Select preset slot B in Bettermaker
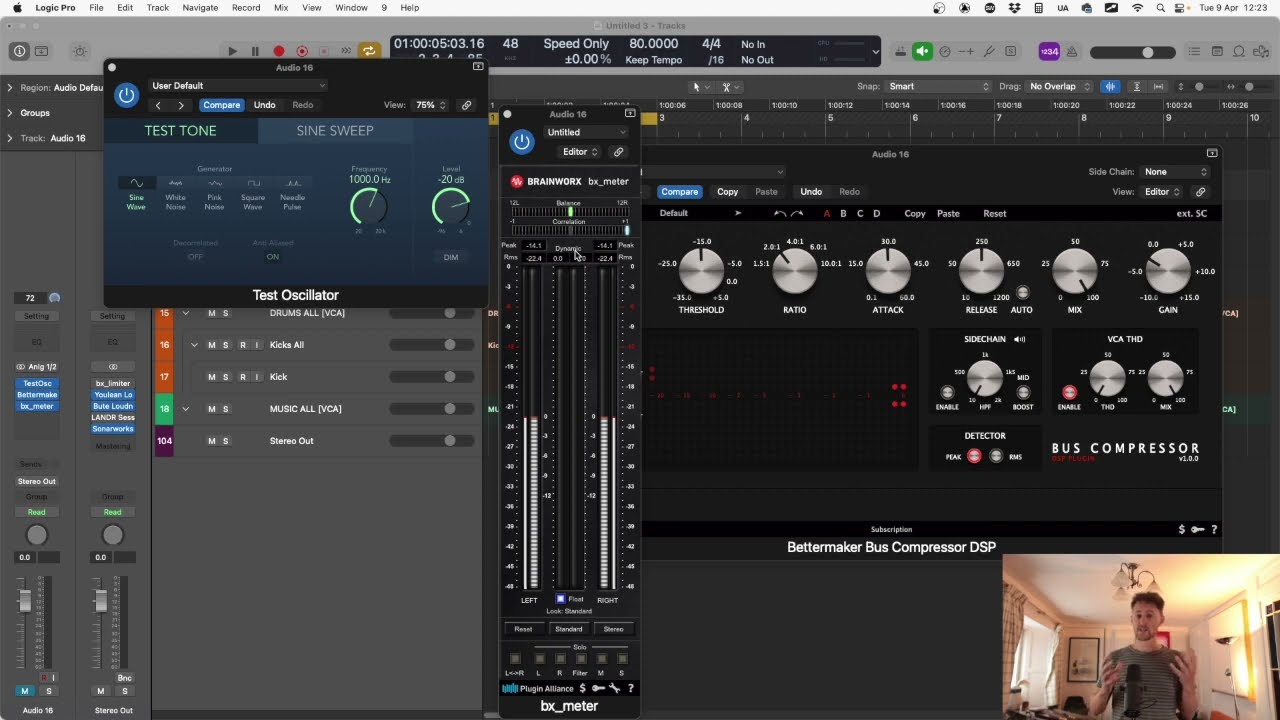The width and height of the screenshot is (1280, 720). [x=843, y=213]
